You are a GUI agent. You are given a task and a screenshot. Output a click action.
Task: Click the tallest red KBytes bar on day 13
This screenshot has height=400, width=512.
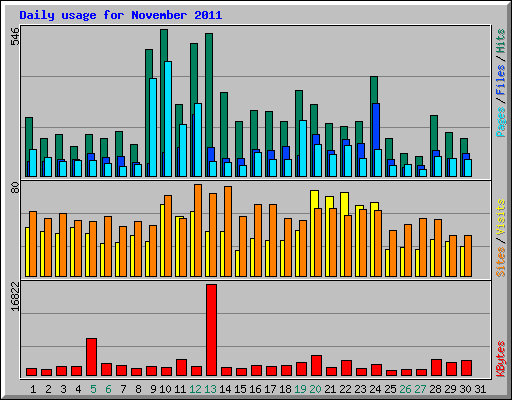[x=211, y=330]
